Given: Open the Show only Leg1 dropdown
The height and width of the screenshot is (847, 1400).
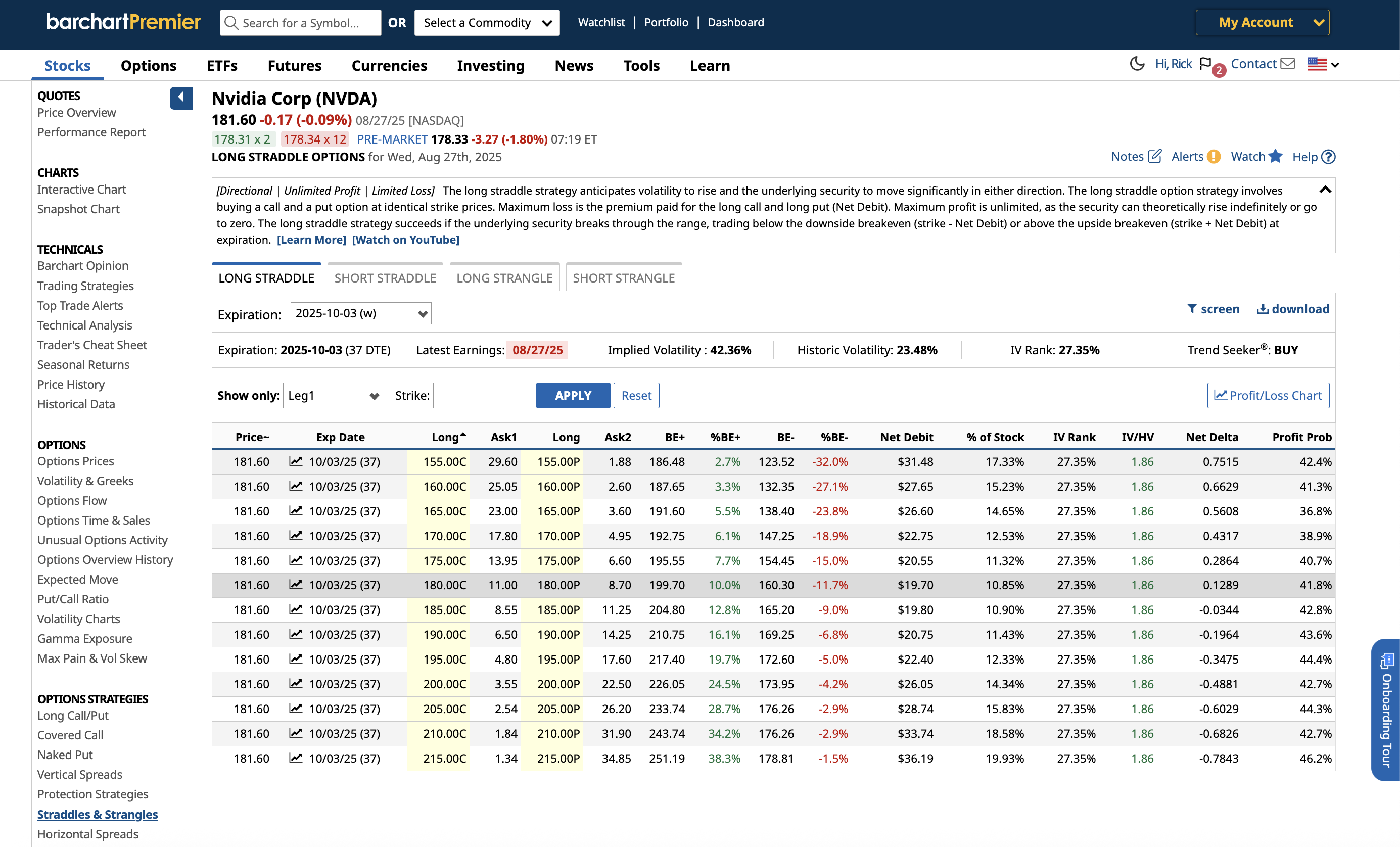Looking at the screenshot, I should tap(333, 395).
